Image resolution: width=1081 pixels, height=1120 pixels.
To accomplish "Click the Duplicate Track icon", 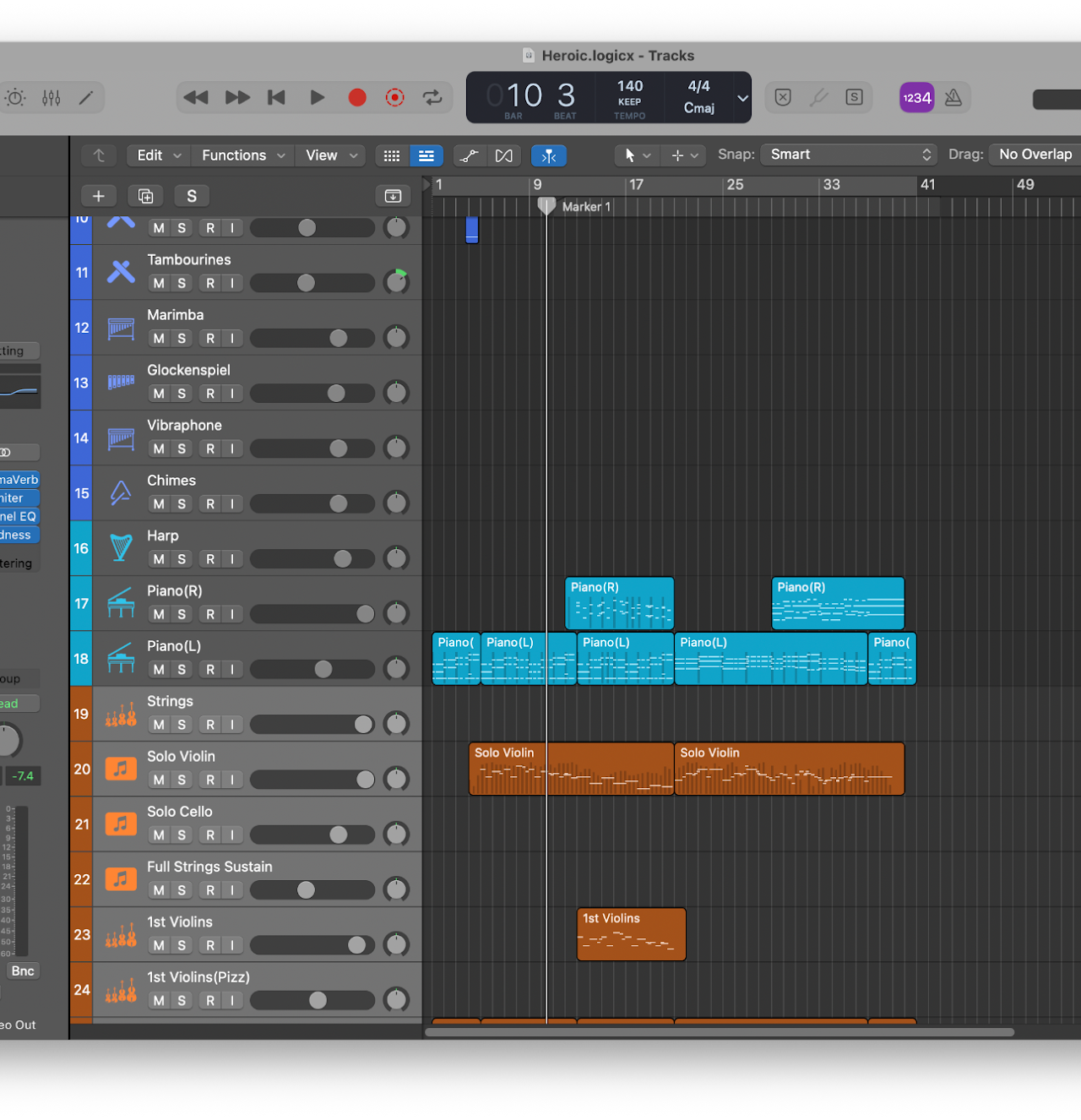I will click(x=145, y=196).
